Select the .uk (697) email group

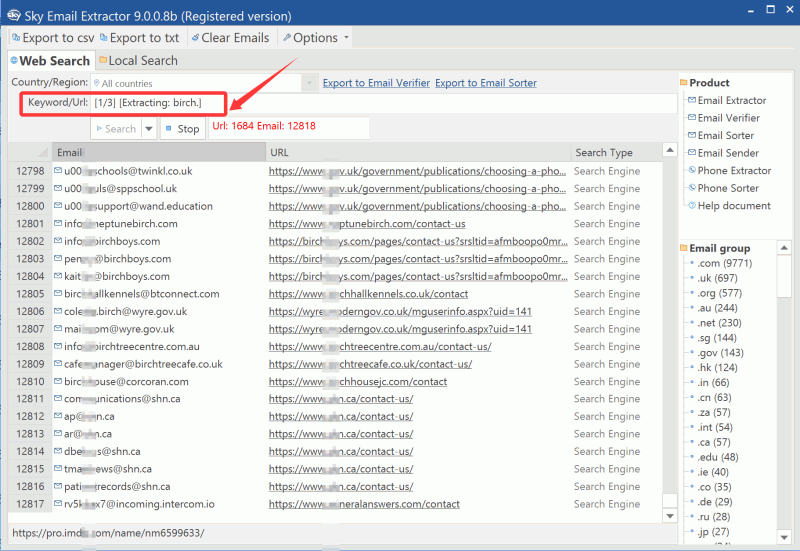click(717, 278)
